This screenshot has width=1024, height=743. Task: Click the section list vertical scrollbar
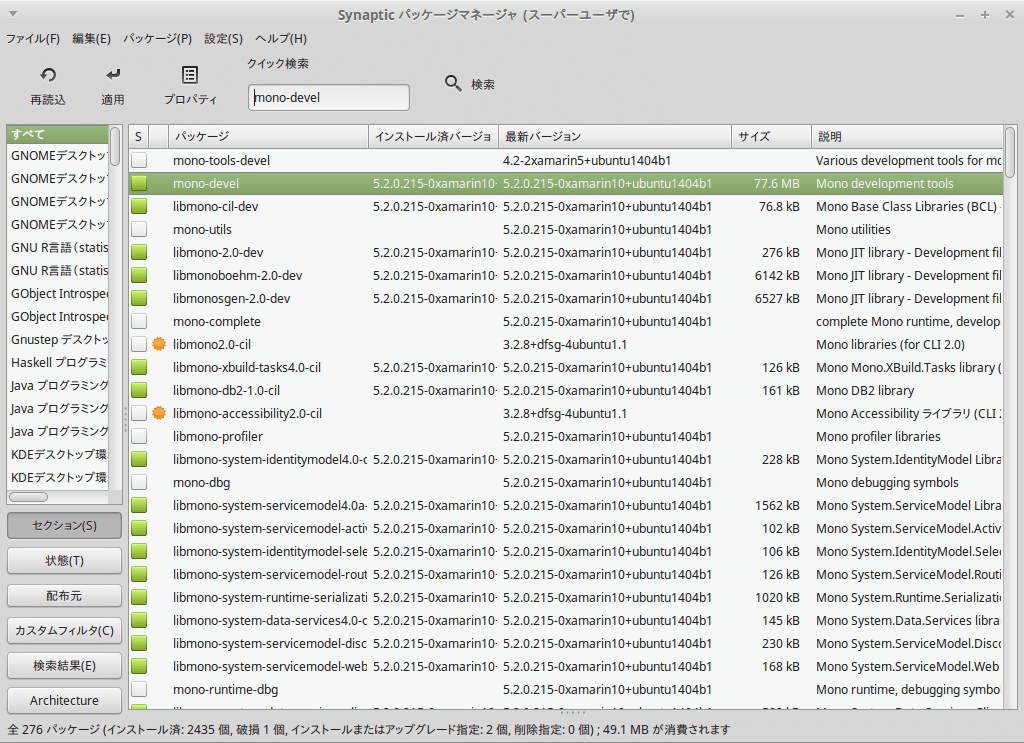115,146
